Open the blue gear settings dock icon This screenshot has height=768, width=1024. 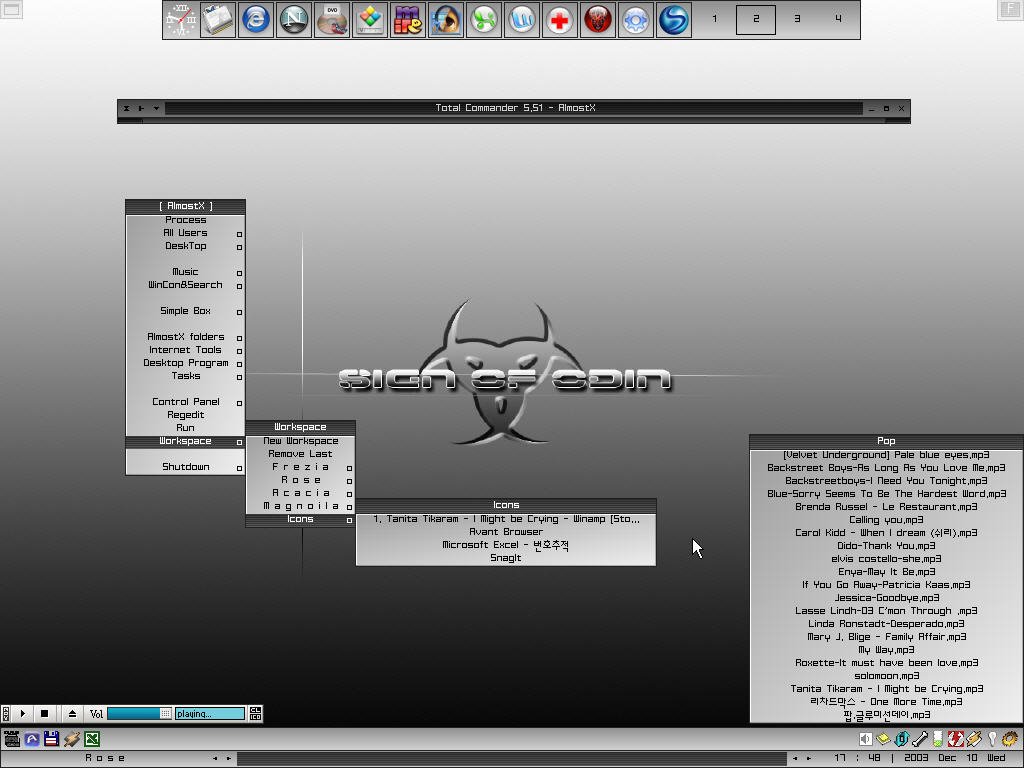coord(635,20)
